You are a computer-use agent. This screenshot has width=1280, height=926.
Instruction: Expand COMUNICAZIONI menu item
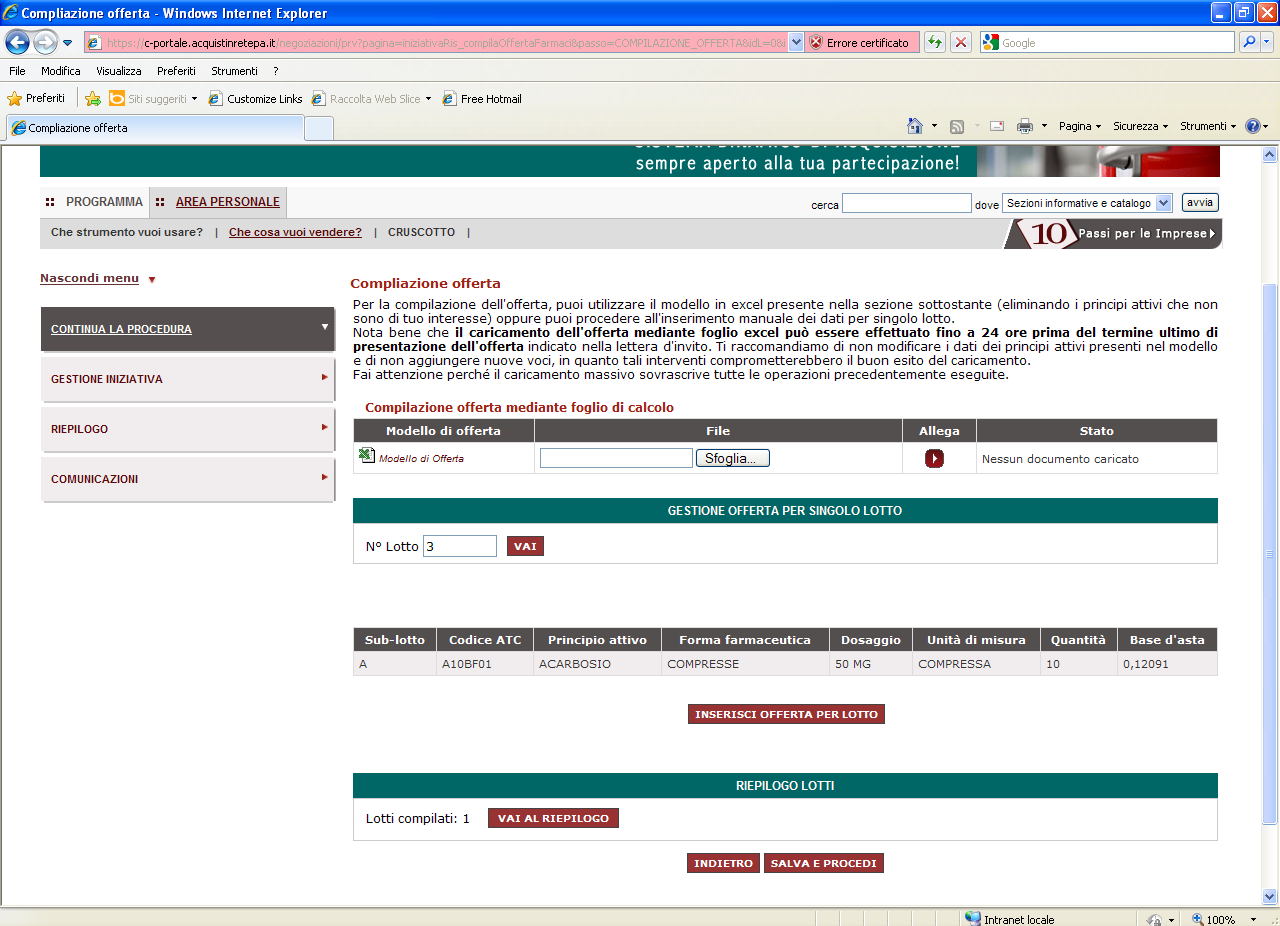(x=187, y=479)
